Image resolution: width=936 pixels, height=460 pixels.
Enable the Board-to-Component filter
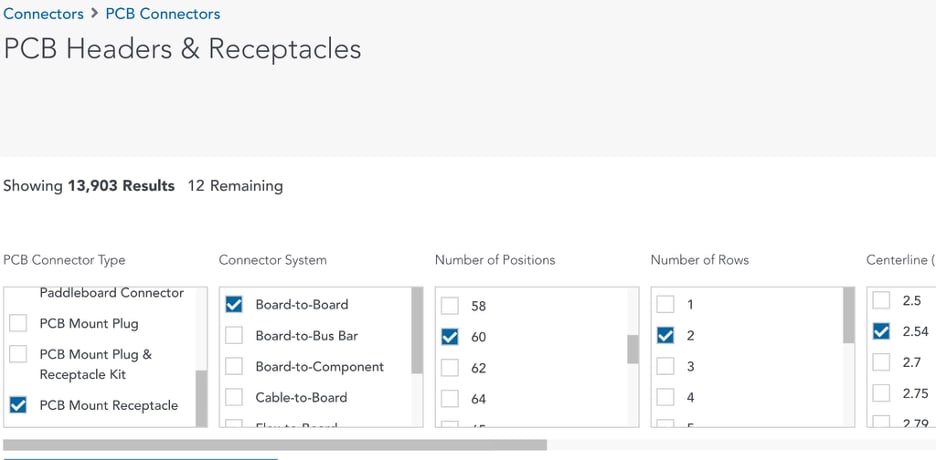[234, 366]
